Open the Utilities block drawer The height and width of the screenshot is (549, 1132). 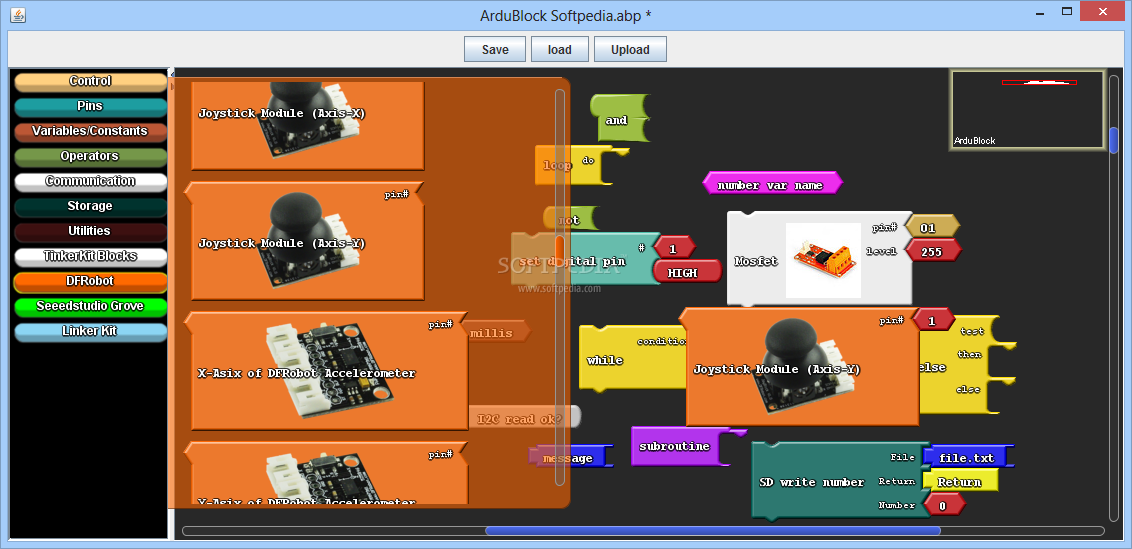[x=90, y=231]
